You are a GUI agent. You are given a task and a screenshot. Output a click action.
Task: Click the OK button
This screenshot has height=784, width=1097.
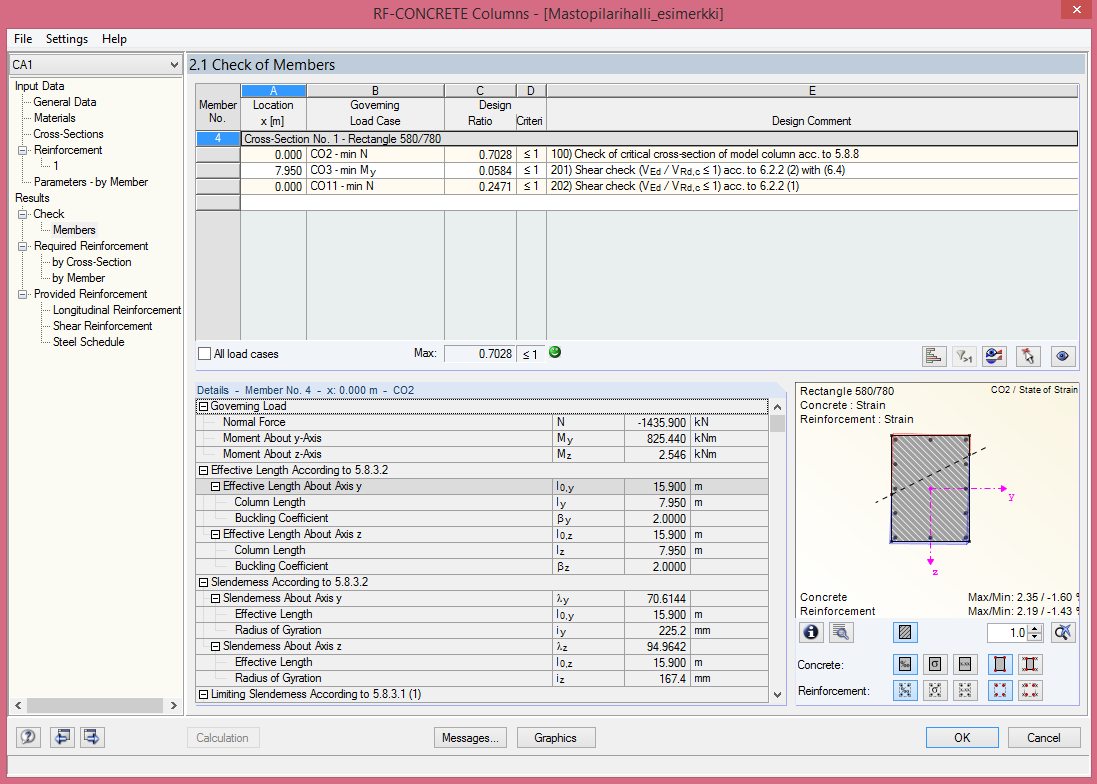(x=962, y=738)
